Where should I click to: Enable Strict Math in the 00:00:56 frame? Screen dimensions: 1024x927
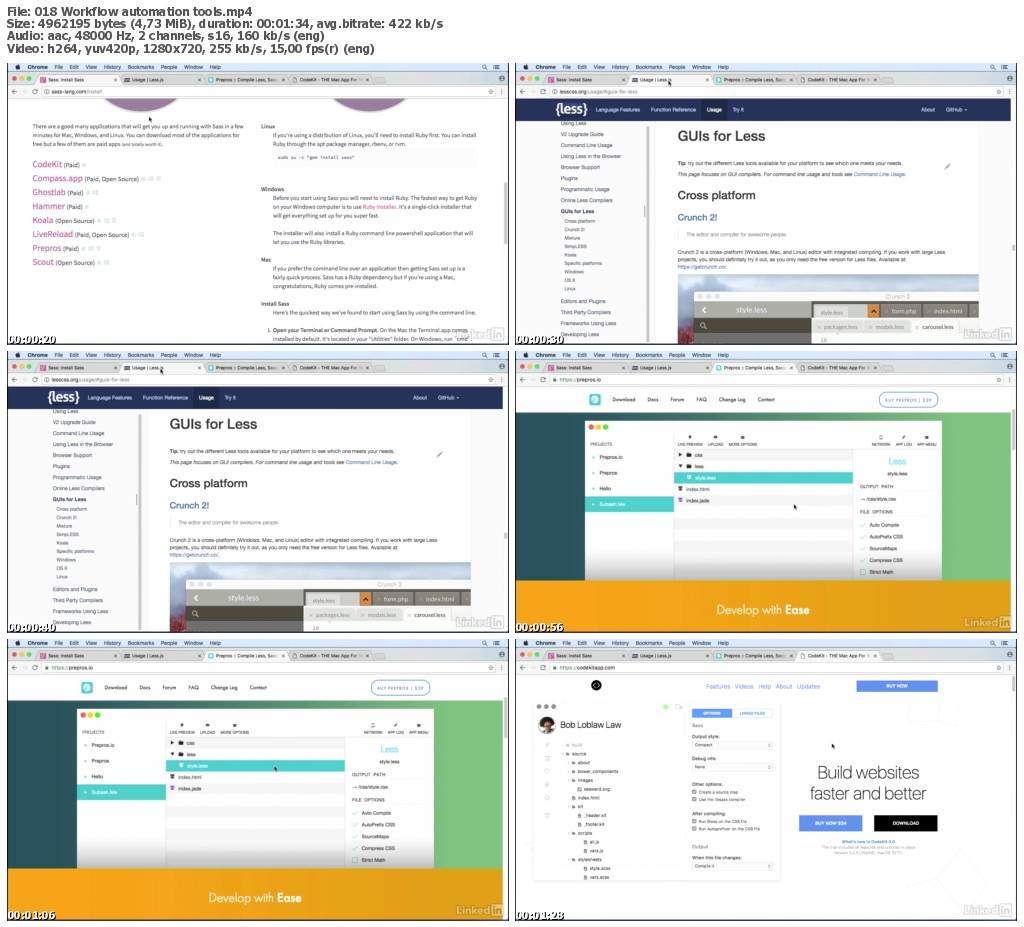coord(863,572)
